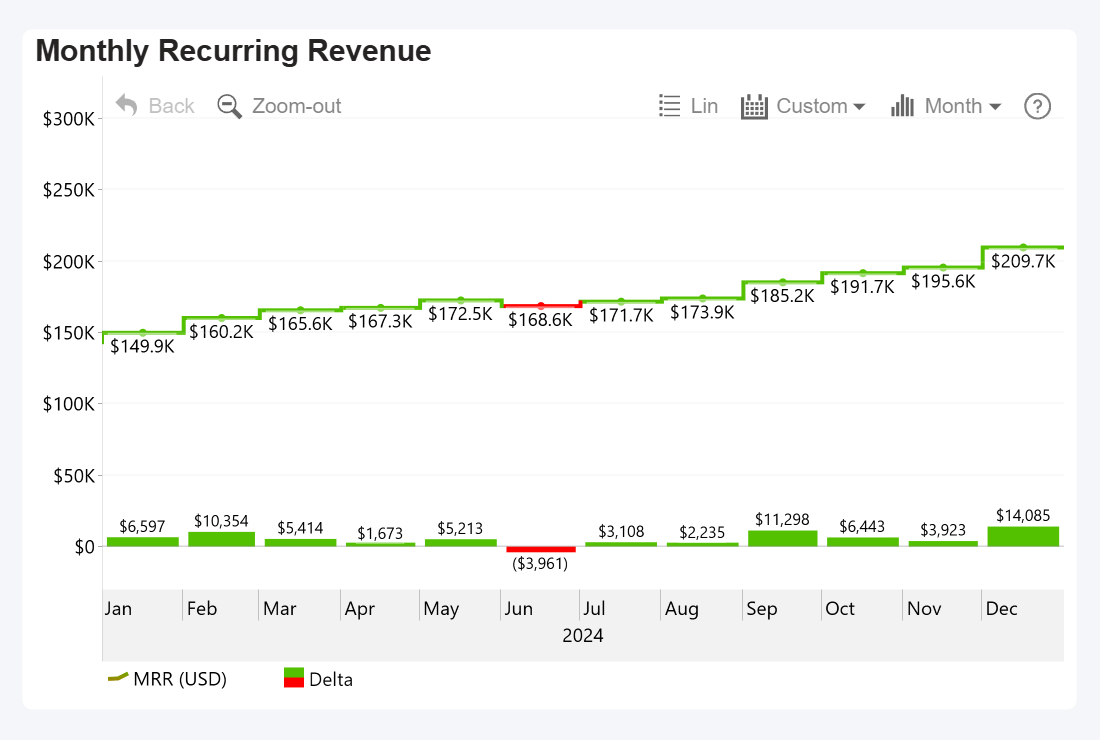The width and height of the screenshot is (1100, 740).
Task: Click the $3,108 July delta label
Action: coord(621,531)
